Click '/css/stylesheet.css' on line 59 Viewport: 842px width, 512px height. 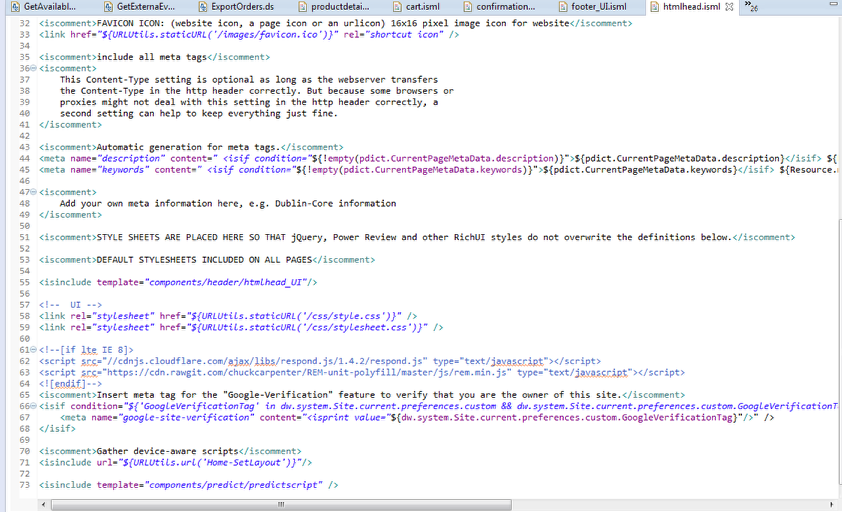point(356,328)
